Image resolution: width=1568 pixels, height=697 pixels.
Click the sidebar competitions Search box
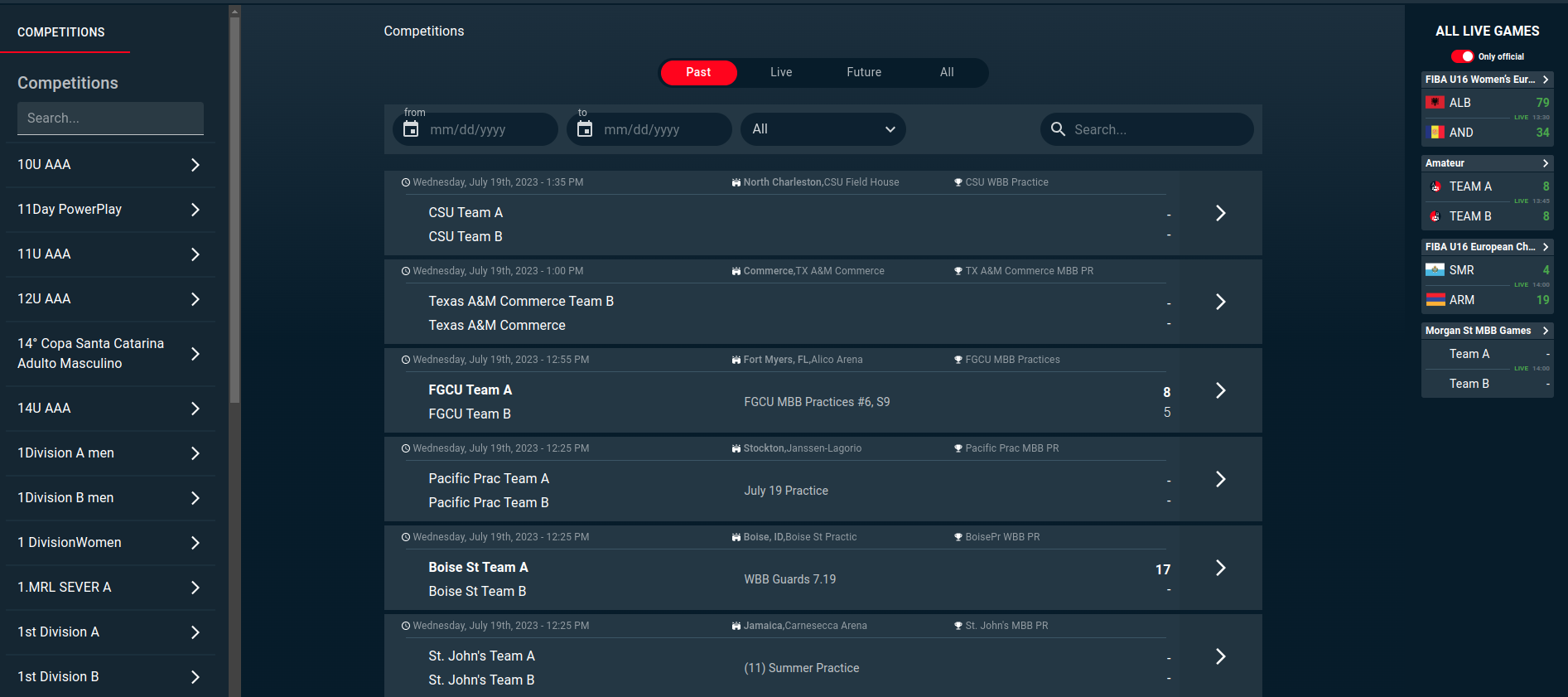110,119
